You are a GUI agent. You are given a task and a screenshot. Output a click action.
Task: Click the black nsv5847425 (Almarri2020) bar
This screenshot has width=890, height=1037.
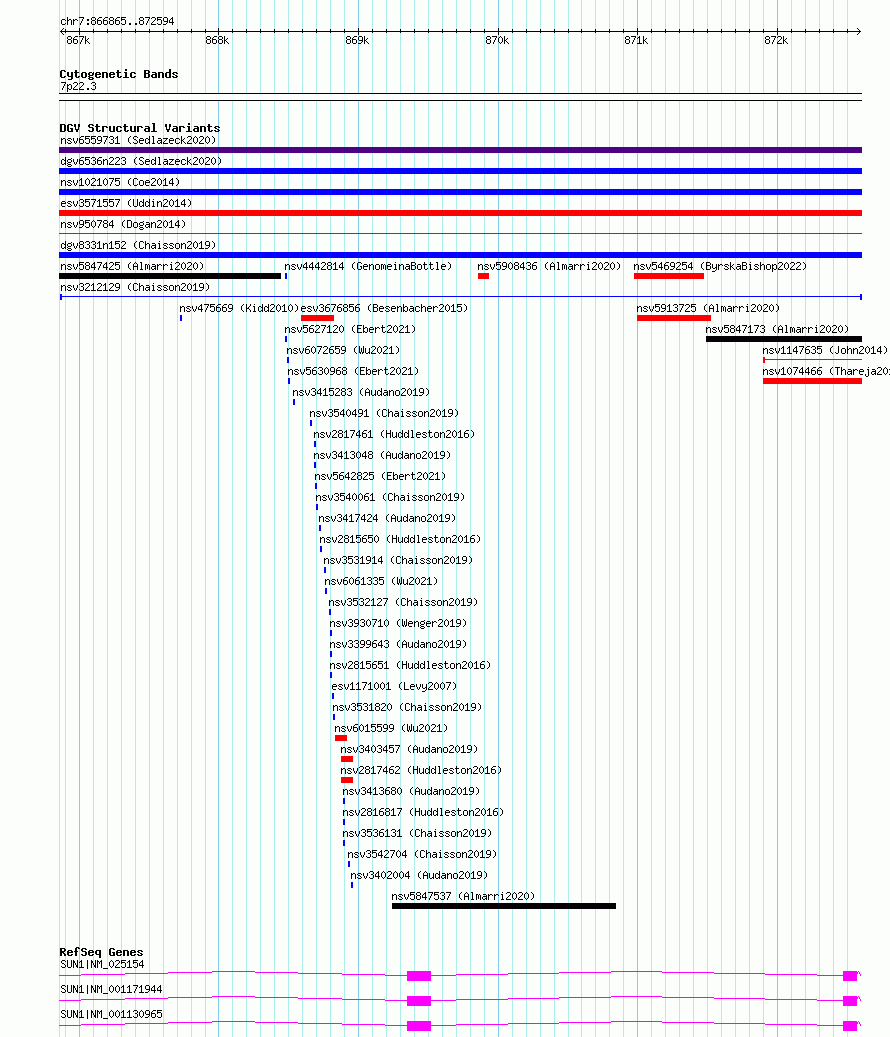point(170,276)
